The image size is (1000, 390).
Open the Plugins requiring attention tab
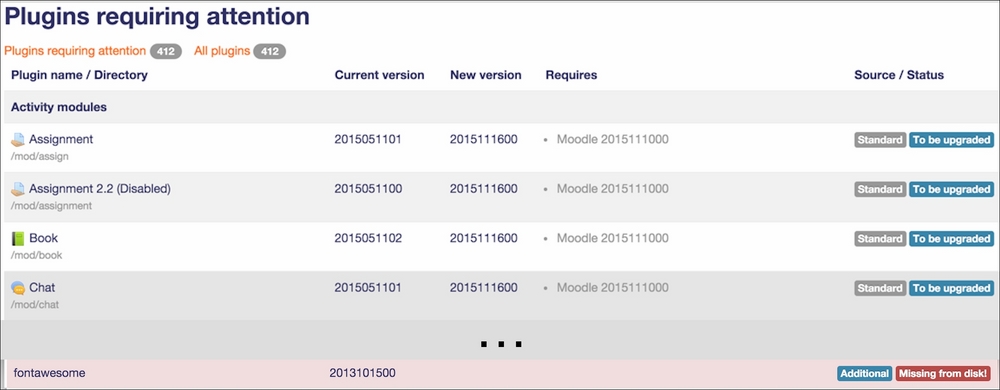[x=75, y=51]
